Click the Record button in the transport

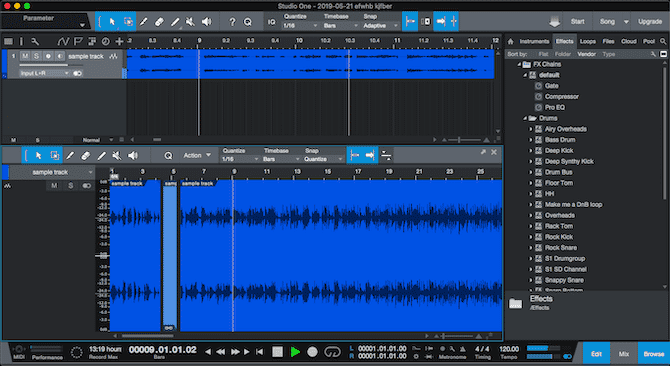pos(312,352)
